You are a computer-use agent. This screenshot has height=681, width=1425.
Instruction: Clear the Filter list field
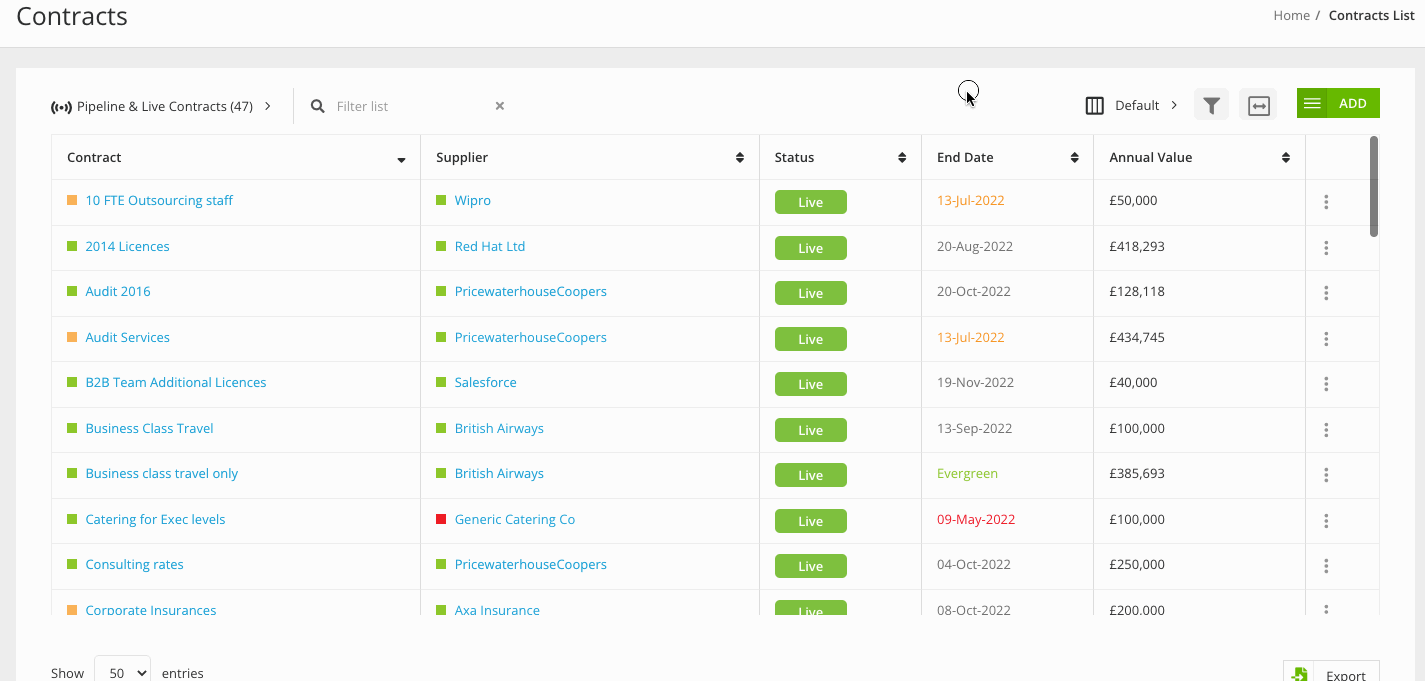500,106
